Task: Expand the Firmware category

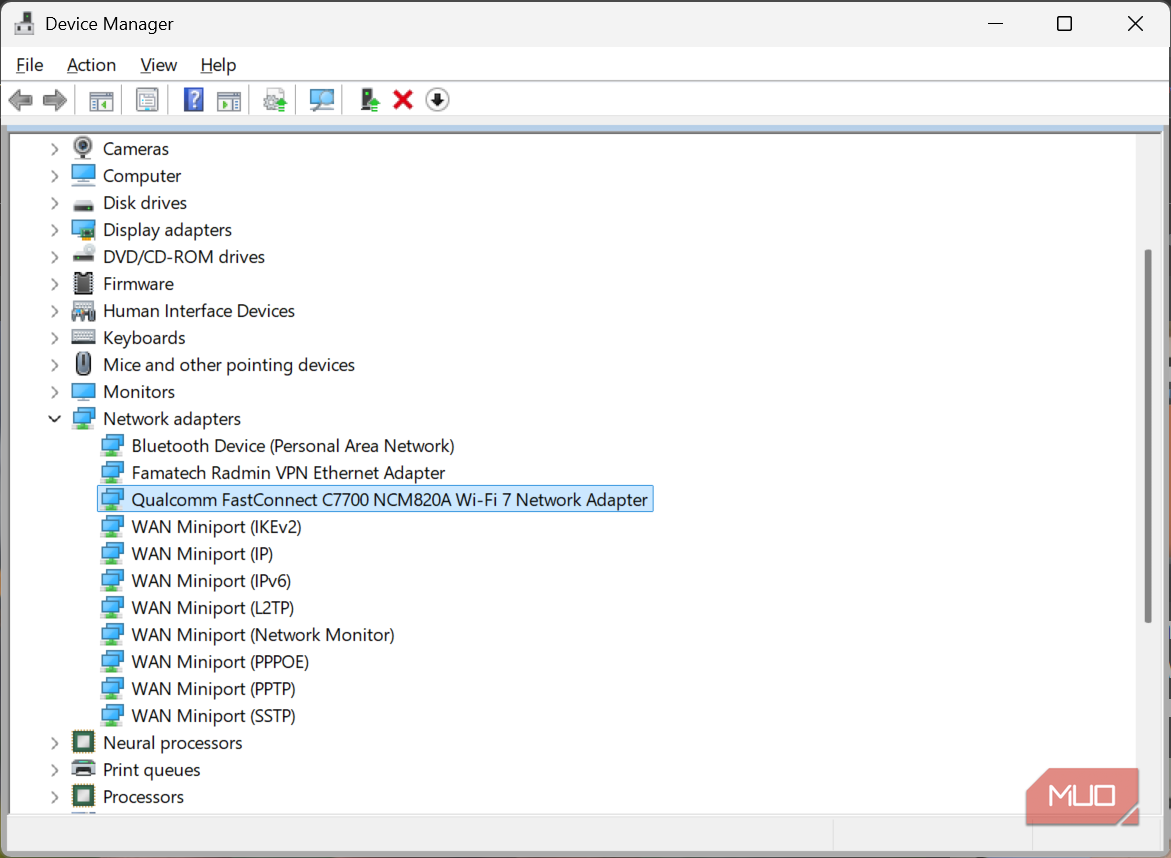Action: point(54,285)
